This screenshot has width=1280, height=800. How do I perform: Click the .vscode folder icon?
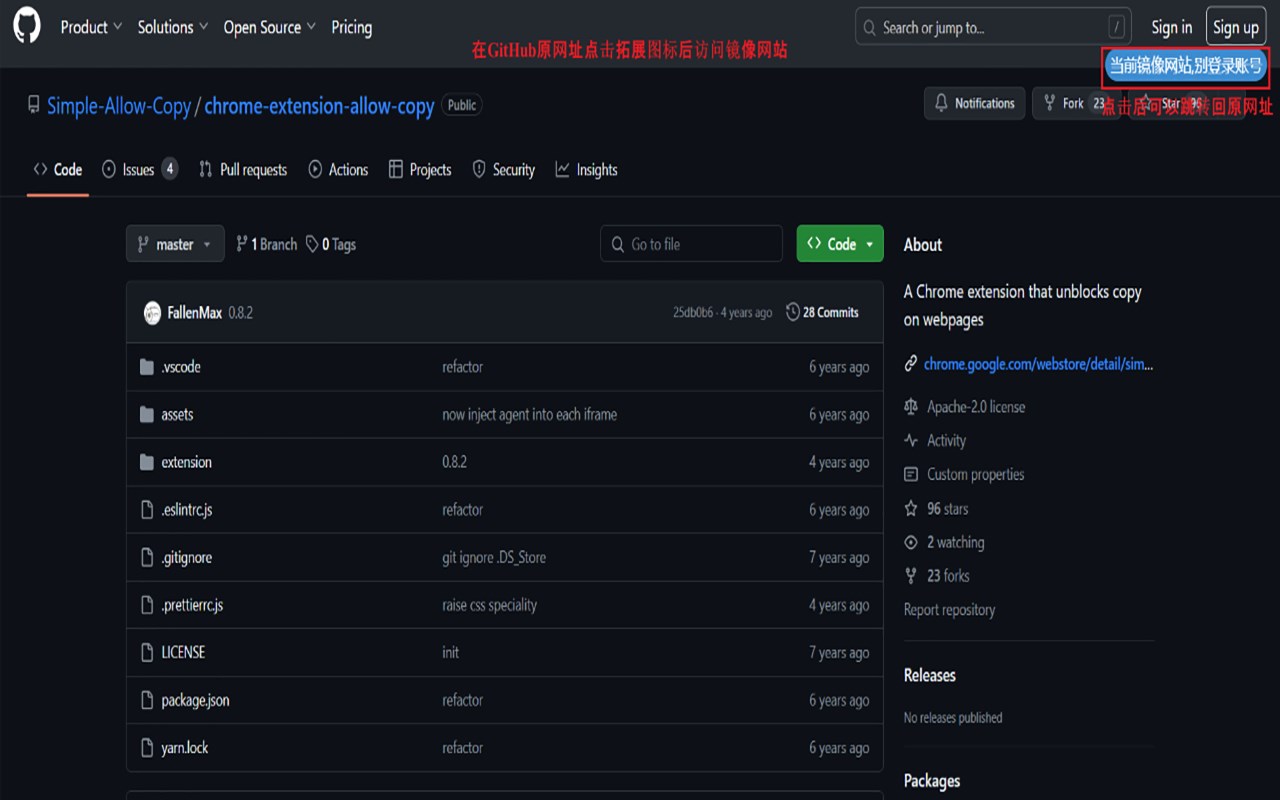point(147,367)
